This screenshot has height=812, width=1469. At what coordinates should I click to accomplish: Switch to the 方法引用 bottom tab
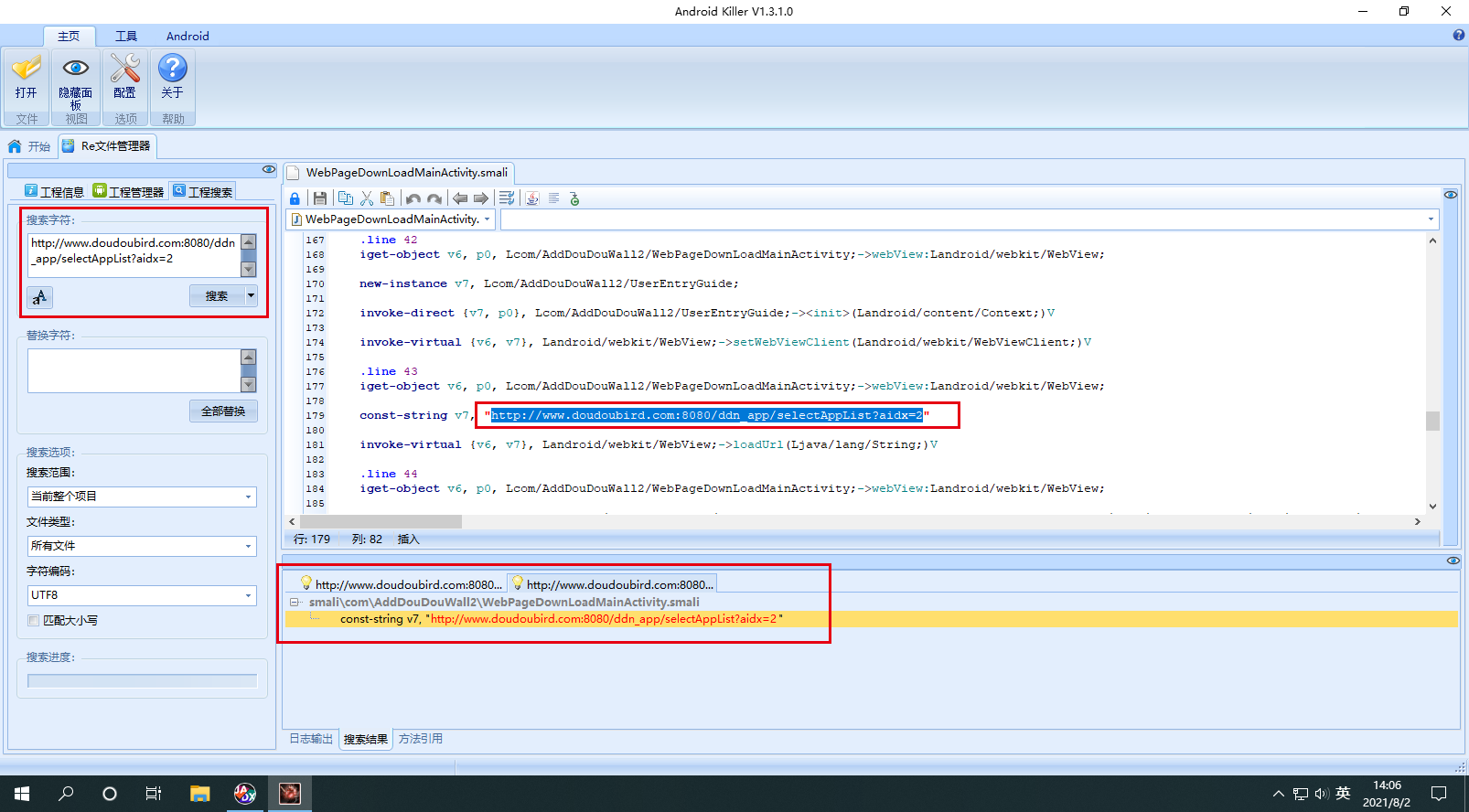421,739
